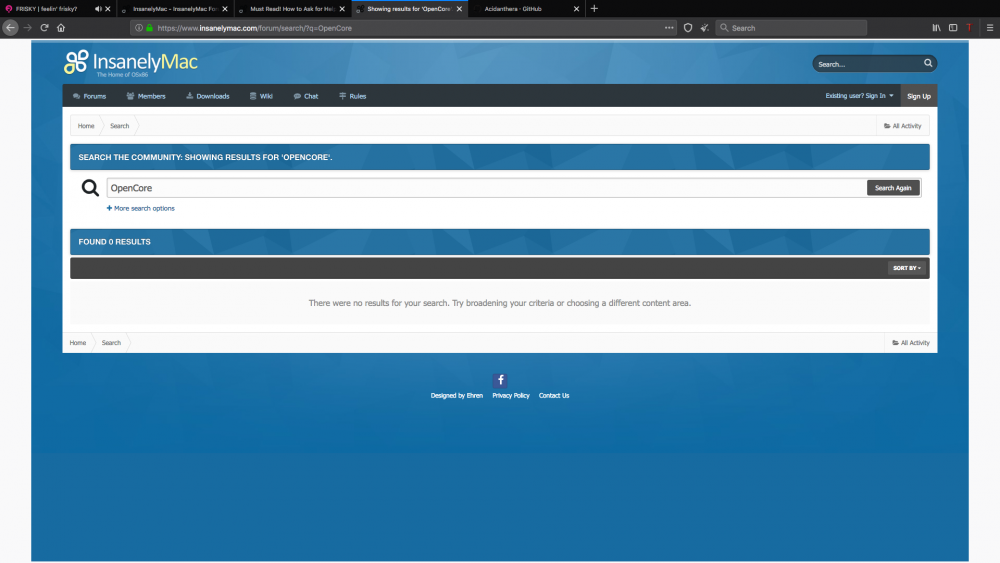Image resolution: width=1000 pixels, height=563 pixels.
Task: Click the OpenCore search query field
Action: point(486,188)
